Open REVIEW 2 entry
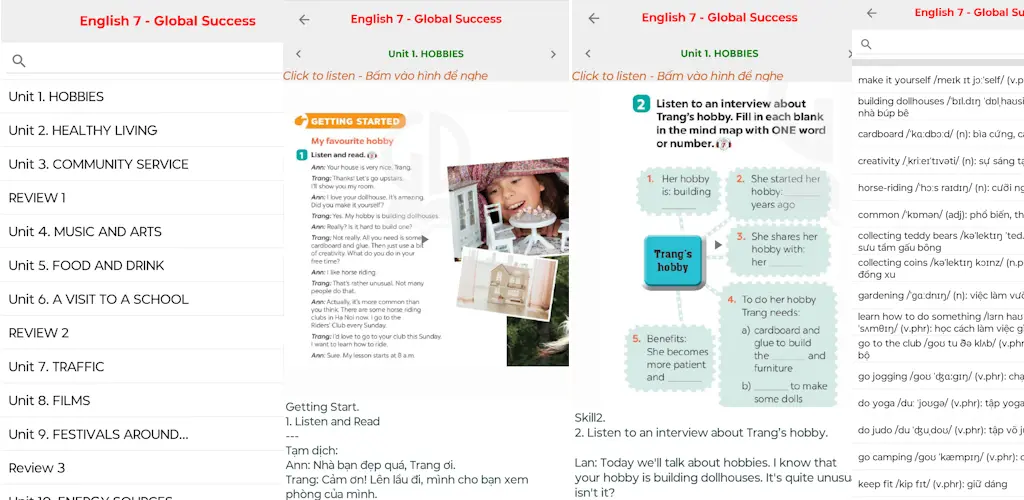This screenshot has width=1024, height=500. (142, 333)
